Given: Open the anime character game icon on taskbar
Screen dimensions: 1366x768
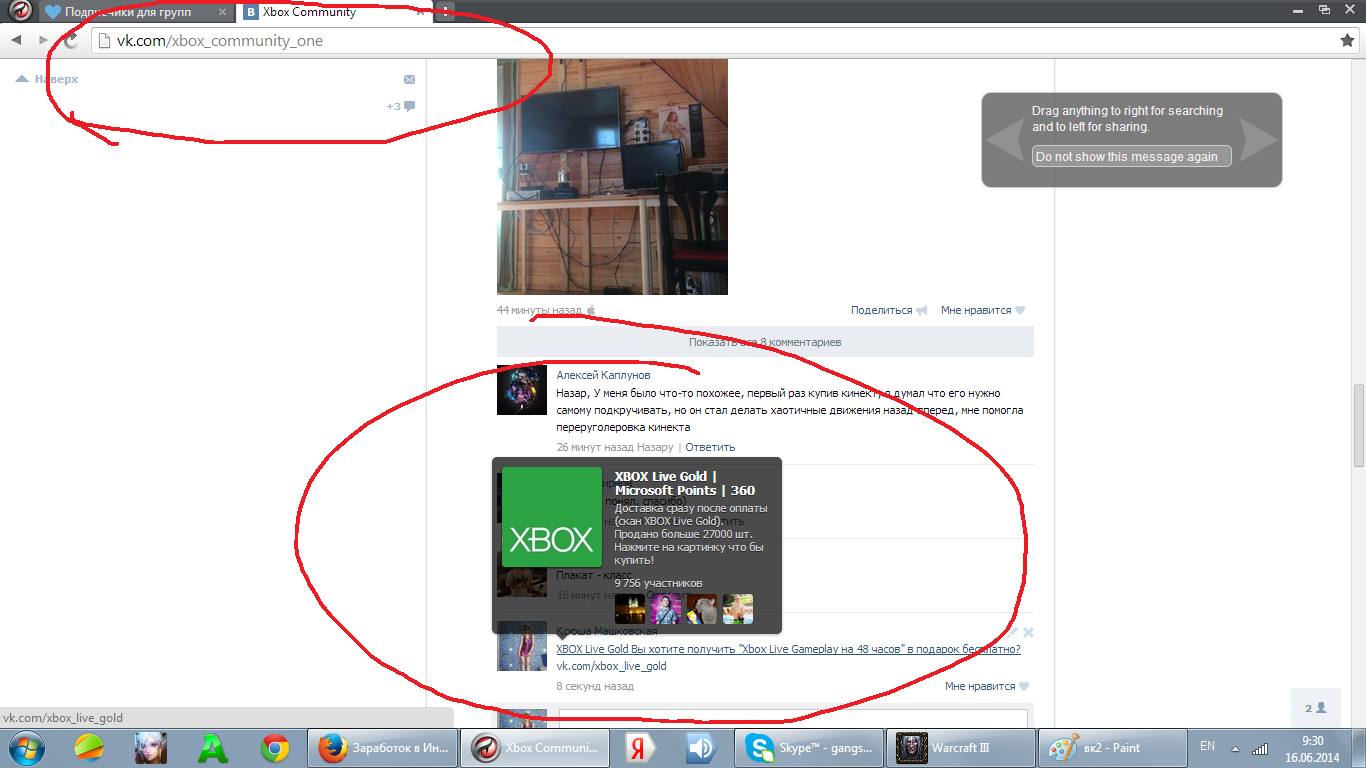Looking at the screenshot, I should pos(150,747).
